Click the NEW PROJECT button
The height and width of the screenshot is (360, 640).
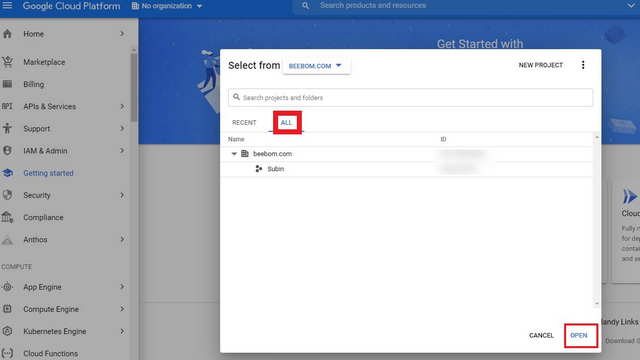coord(540,65)
